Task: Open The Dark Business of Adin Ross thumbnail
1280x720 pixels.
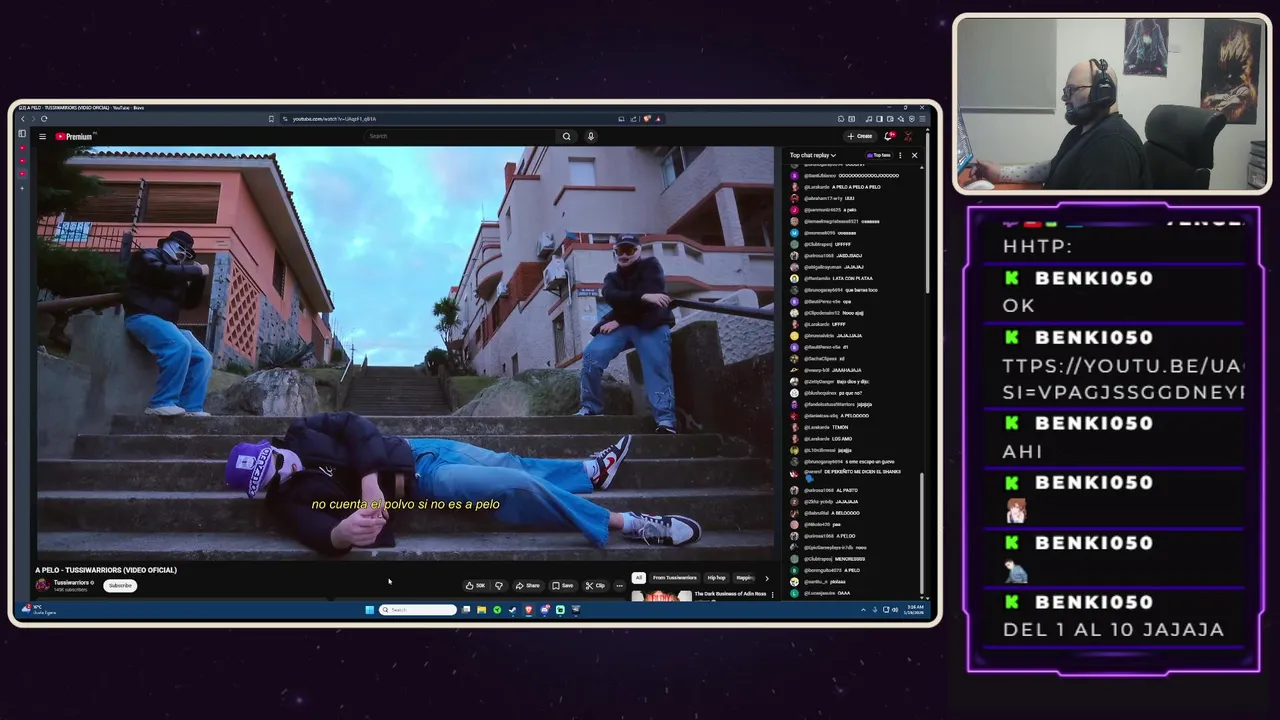Action: (661, 596)
